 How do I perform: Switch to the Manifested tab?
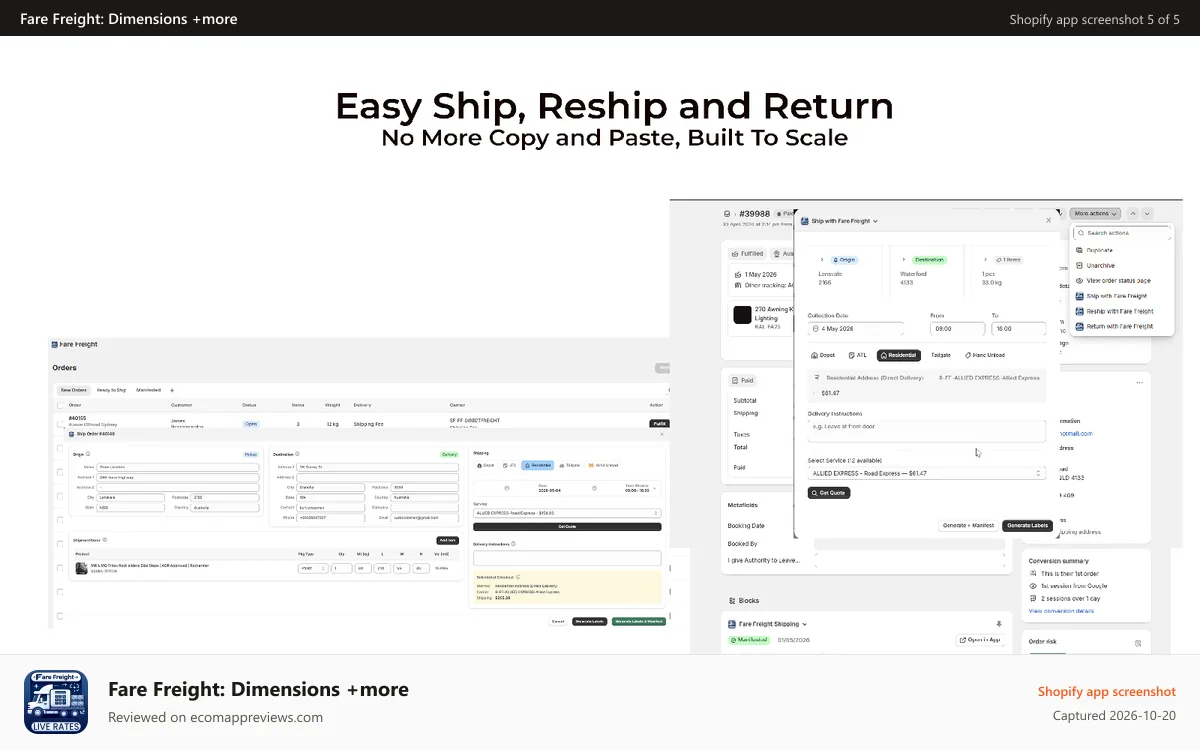(x=148, y=390)
